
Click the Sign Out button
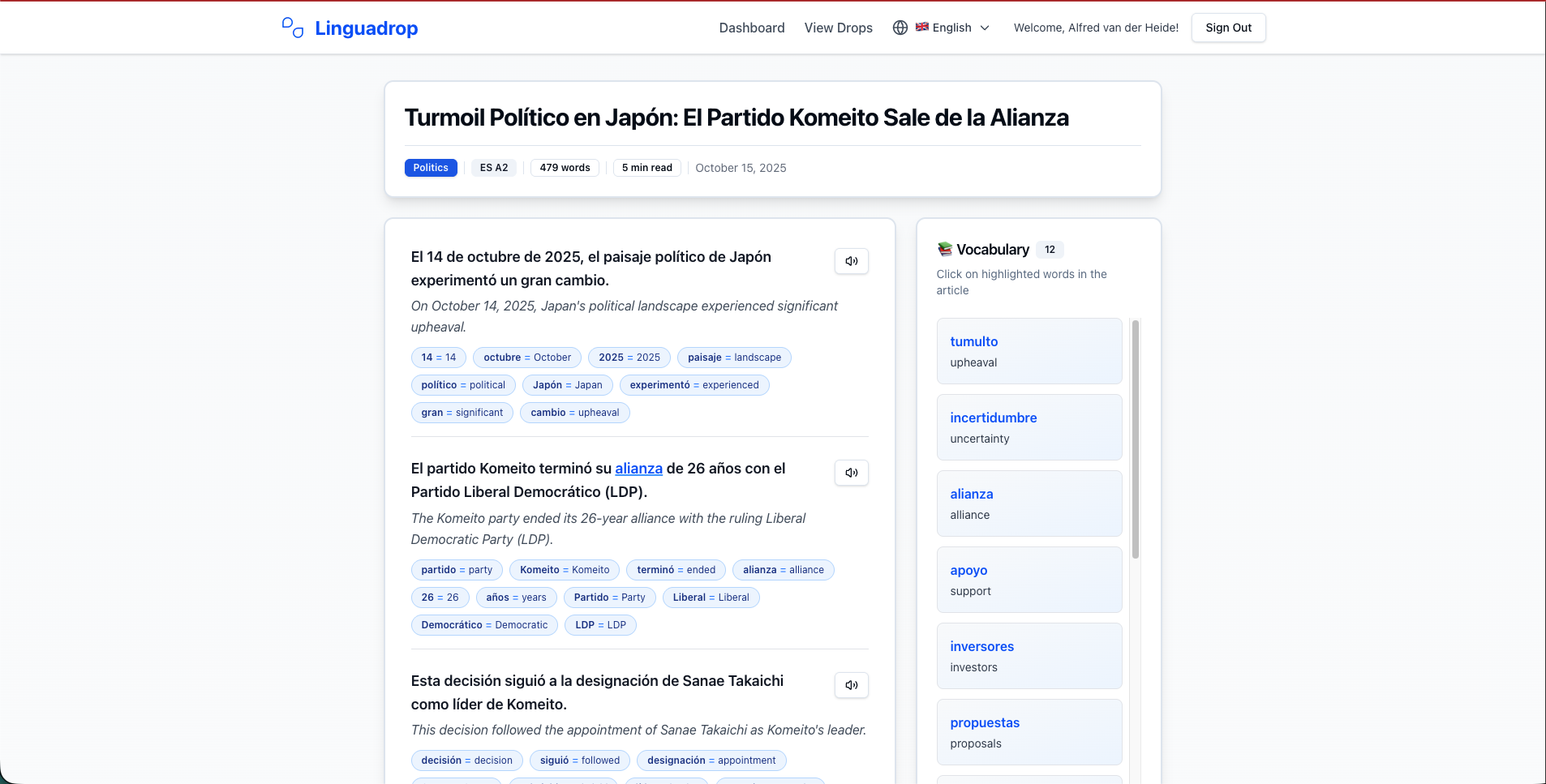pyautogui.click(x=1228, y=28)
